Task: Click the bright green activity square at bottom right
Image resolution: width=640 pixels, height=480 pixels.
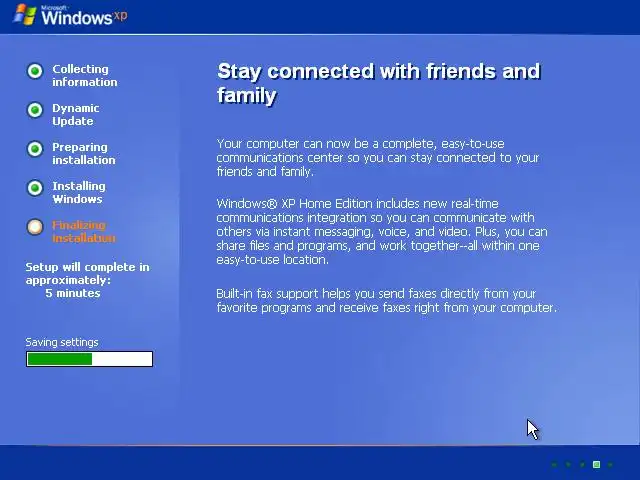Action: pyautogui.click(x=596, y=464)
